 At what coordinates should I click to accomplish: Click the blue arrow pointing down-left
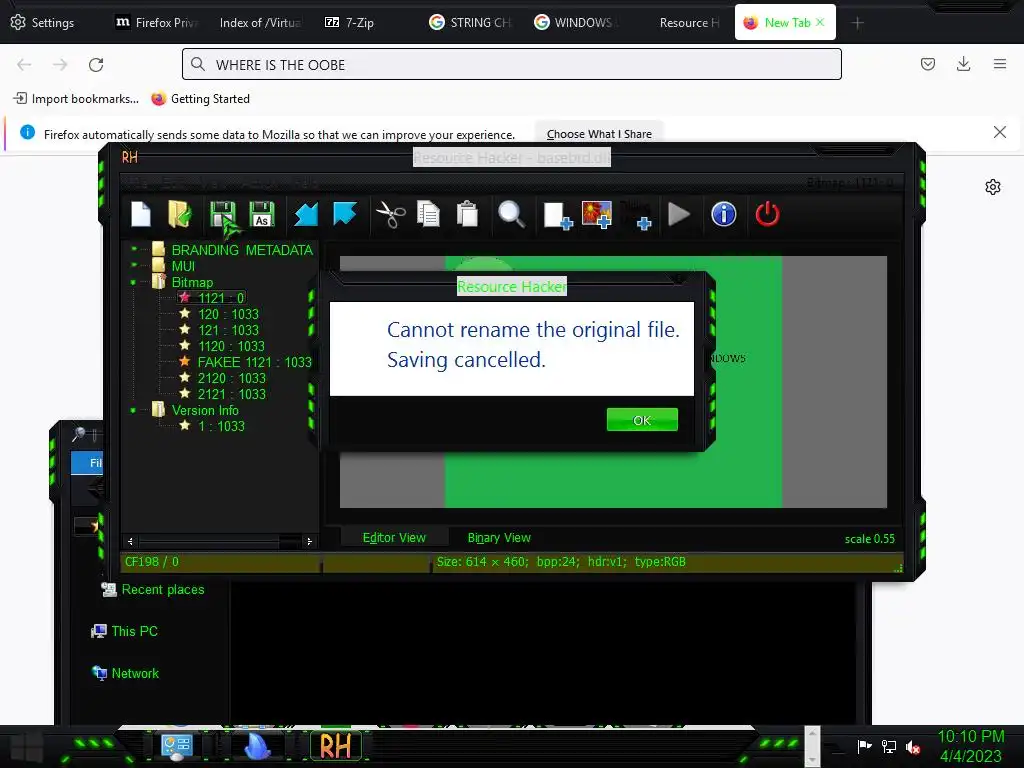pos(306,214)
